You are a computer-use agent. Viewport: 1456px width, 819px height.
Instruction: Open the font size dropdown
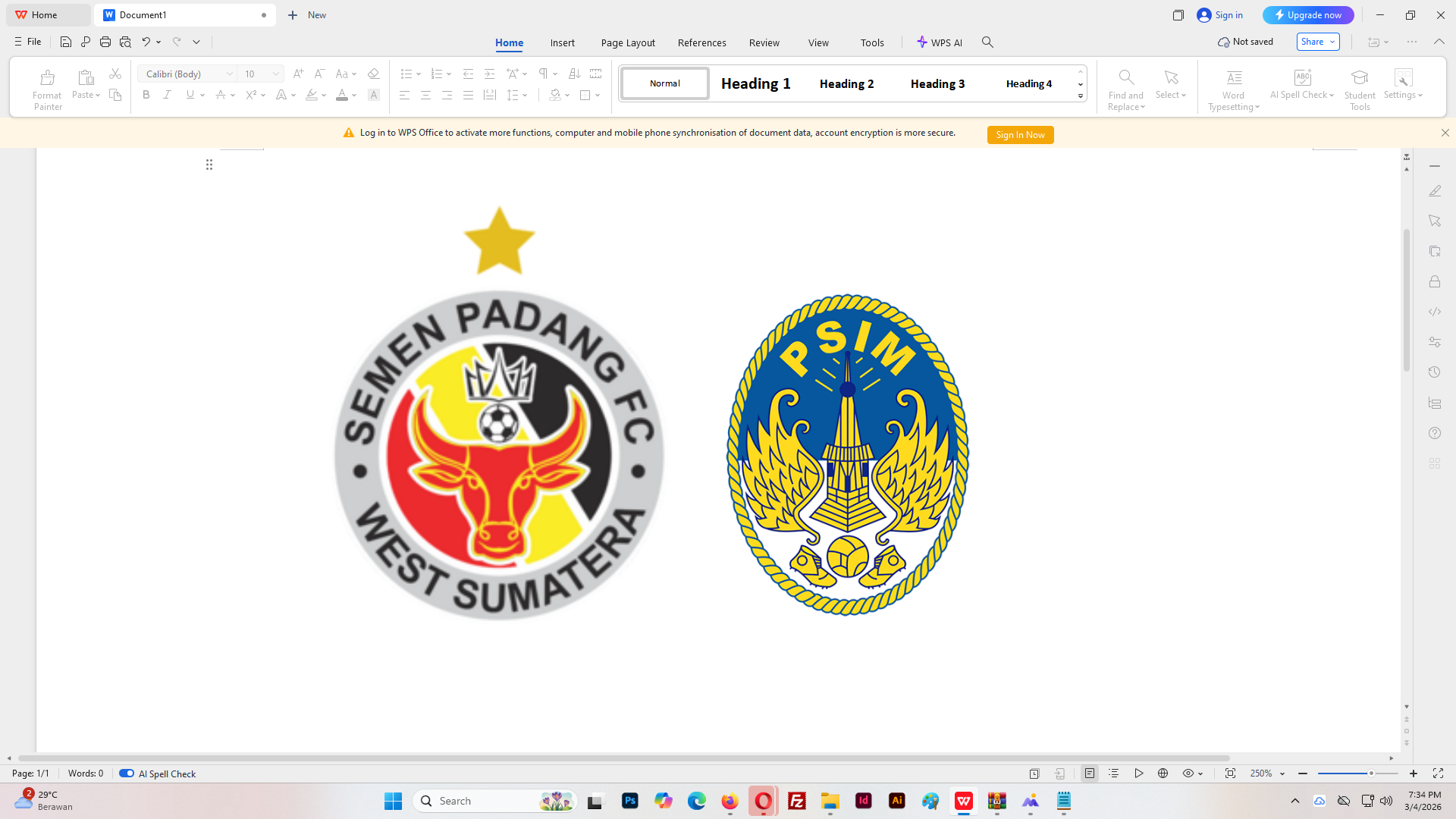tap(276, 74)
